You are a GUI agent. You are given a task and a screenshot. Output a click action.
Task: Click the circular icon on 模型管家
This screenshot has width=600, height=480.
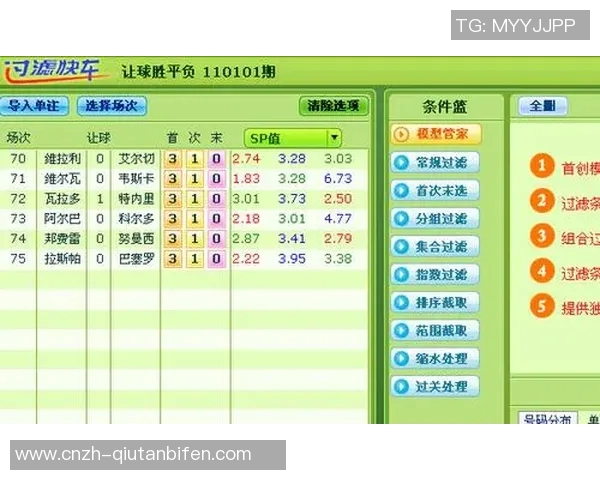point(401,134)
